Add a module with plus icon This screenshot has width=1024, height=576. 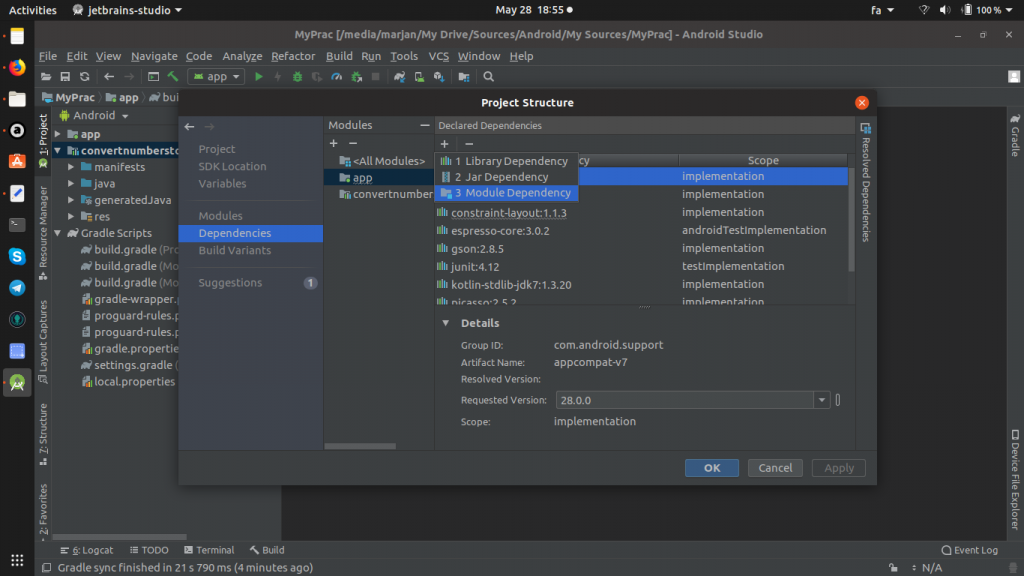(334, 144)
